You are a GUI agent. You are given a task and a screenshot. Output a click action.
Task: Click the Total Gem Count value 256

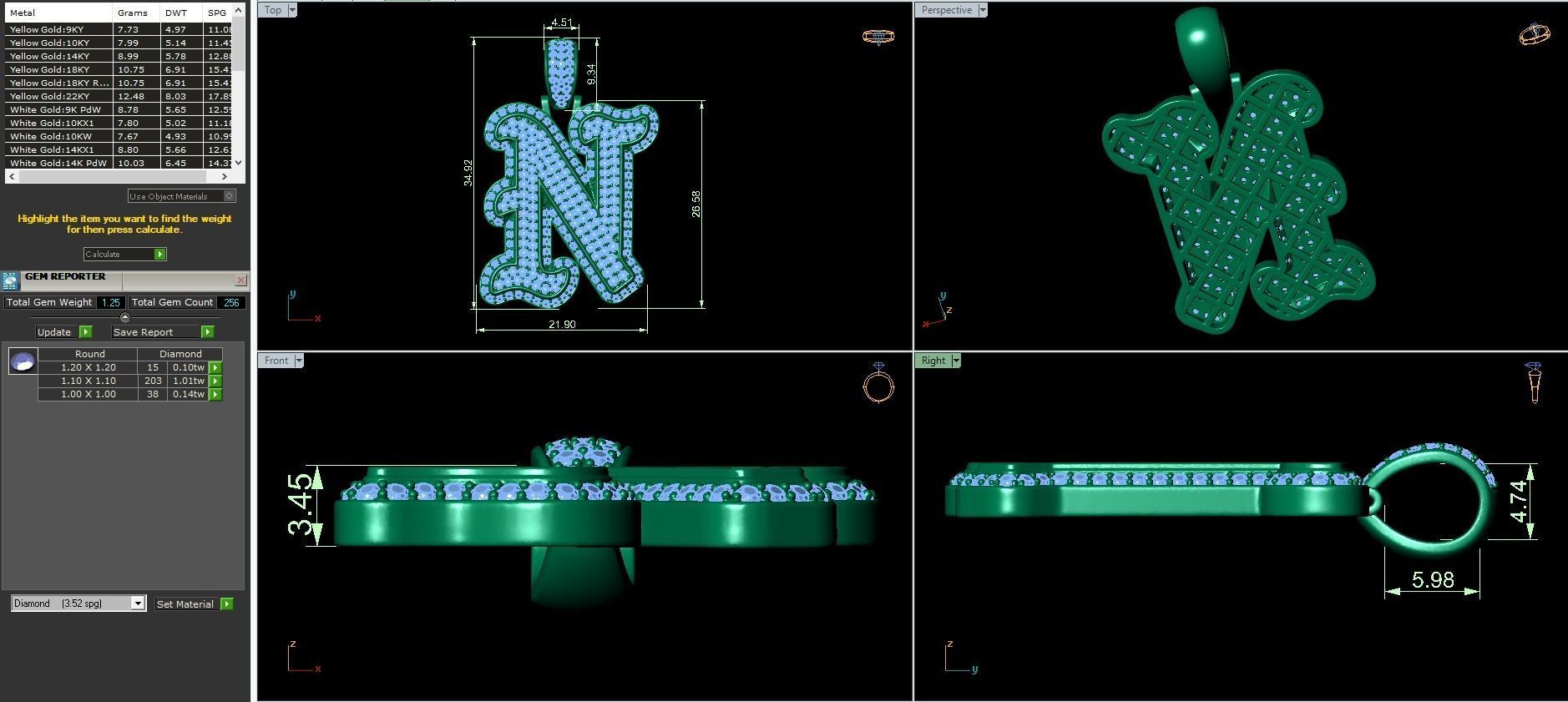point(231,302)
